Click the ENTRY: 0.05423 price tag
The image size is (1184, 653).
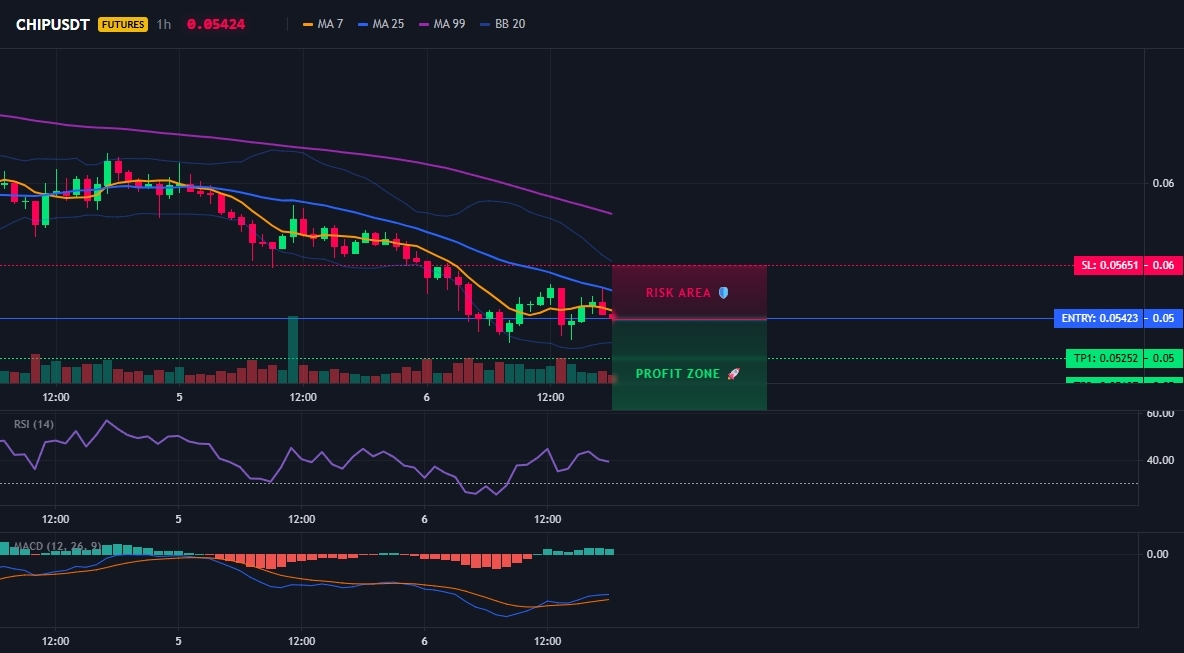pyautogui.click(x=1099, y=319)
